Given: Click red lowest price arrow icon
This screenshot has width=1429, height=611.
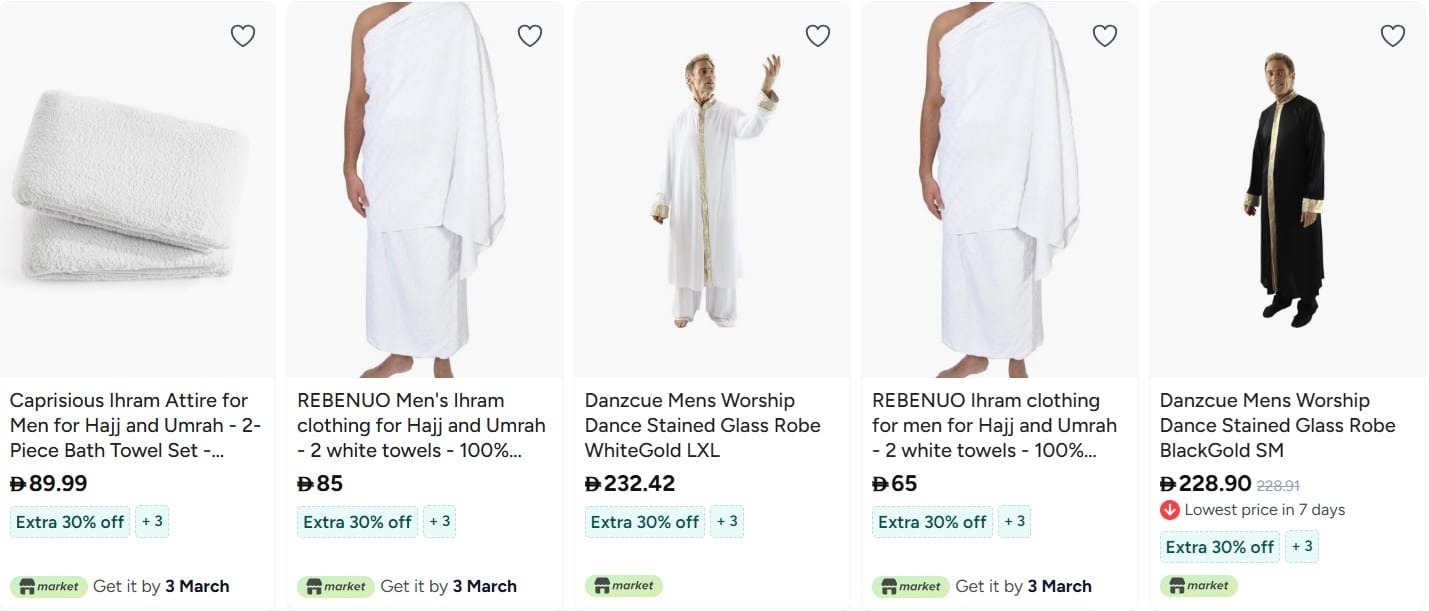Looking at the screenshot, I should tap(1170, 510).
